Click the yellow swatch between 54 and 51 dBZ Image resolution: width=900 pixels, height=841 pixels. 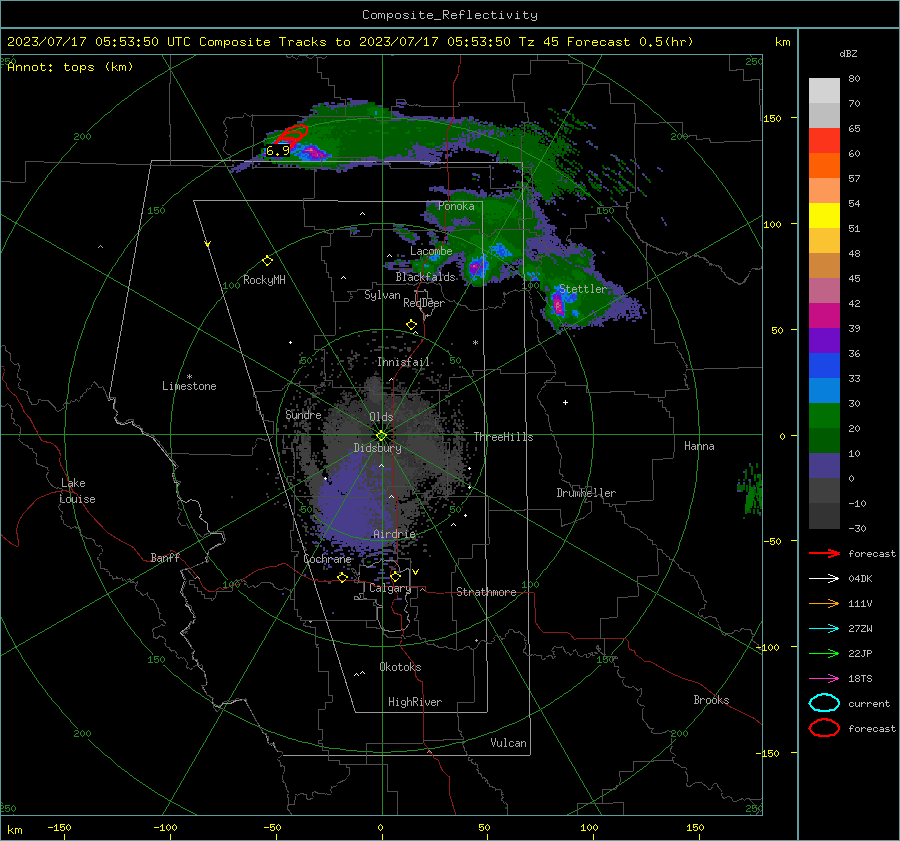[x=824, y=216]
